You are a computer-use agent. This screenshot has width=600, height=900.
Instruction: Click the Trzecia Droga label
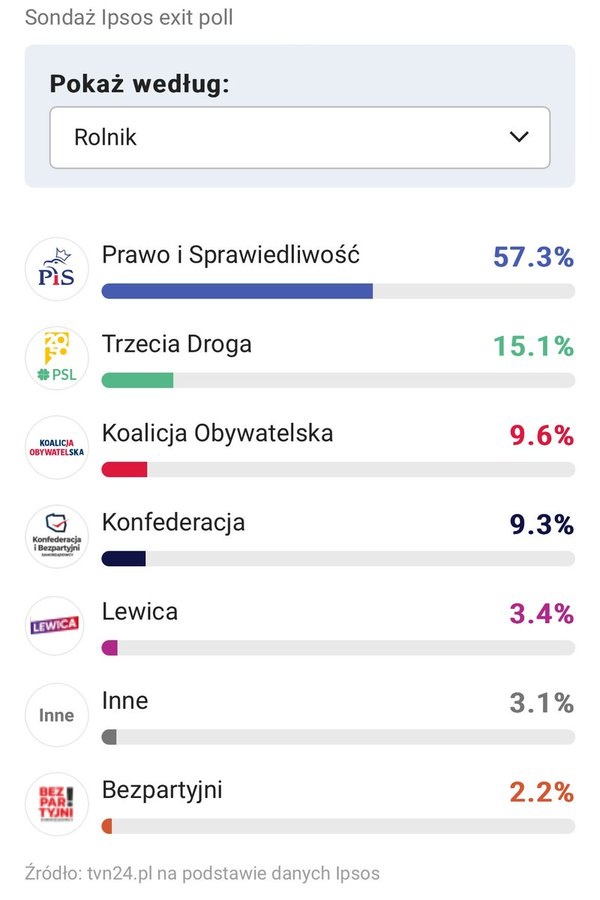click(177, 344)
